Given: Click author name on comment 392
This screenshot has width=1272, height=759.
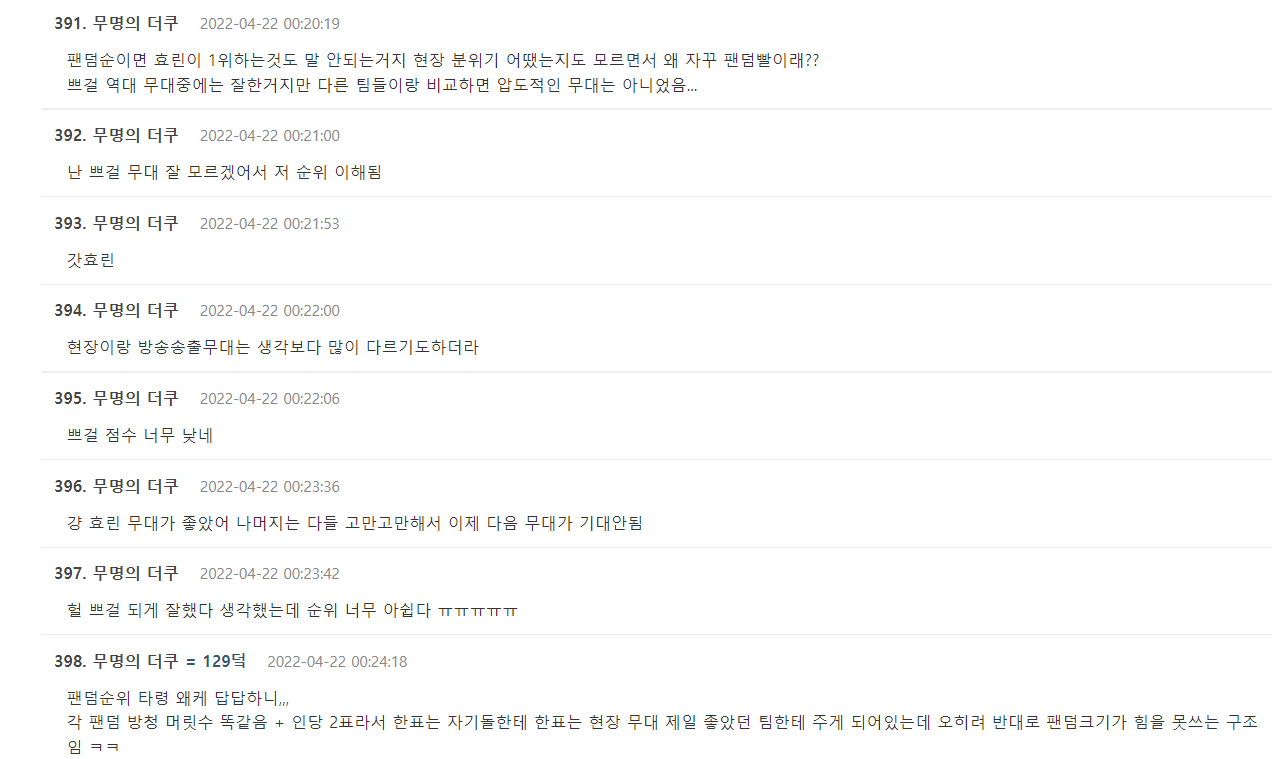Looking at the screenshot, I should [135, 135].
